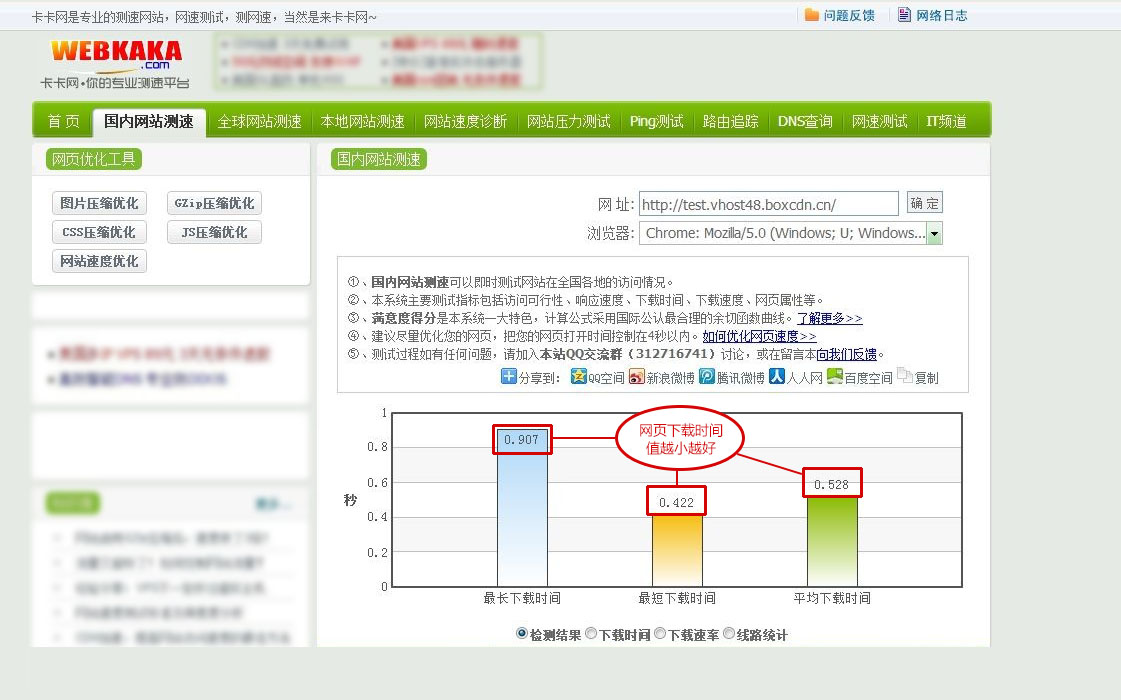Select the 线路统计 radio button
The width and height of the screenshot is (1121, 700).
[x=729, y=634]
